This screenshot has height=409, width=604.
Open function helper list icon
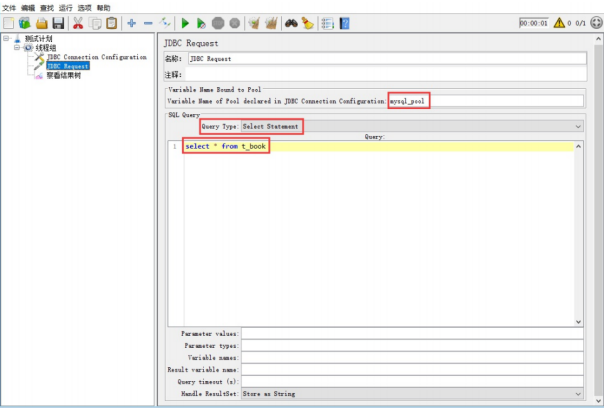pos(327,23)
